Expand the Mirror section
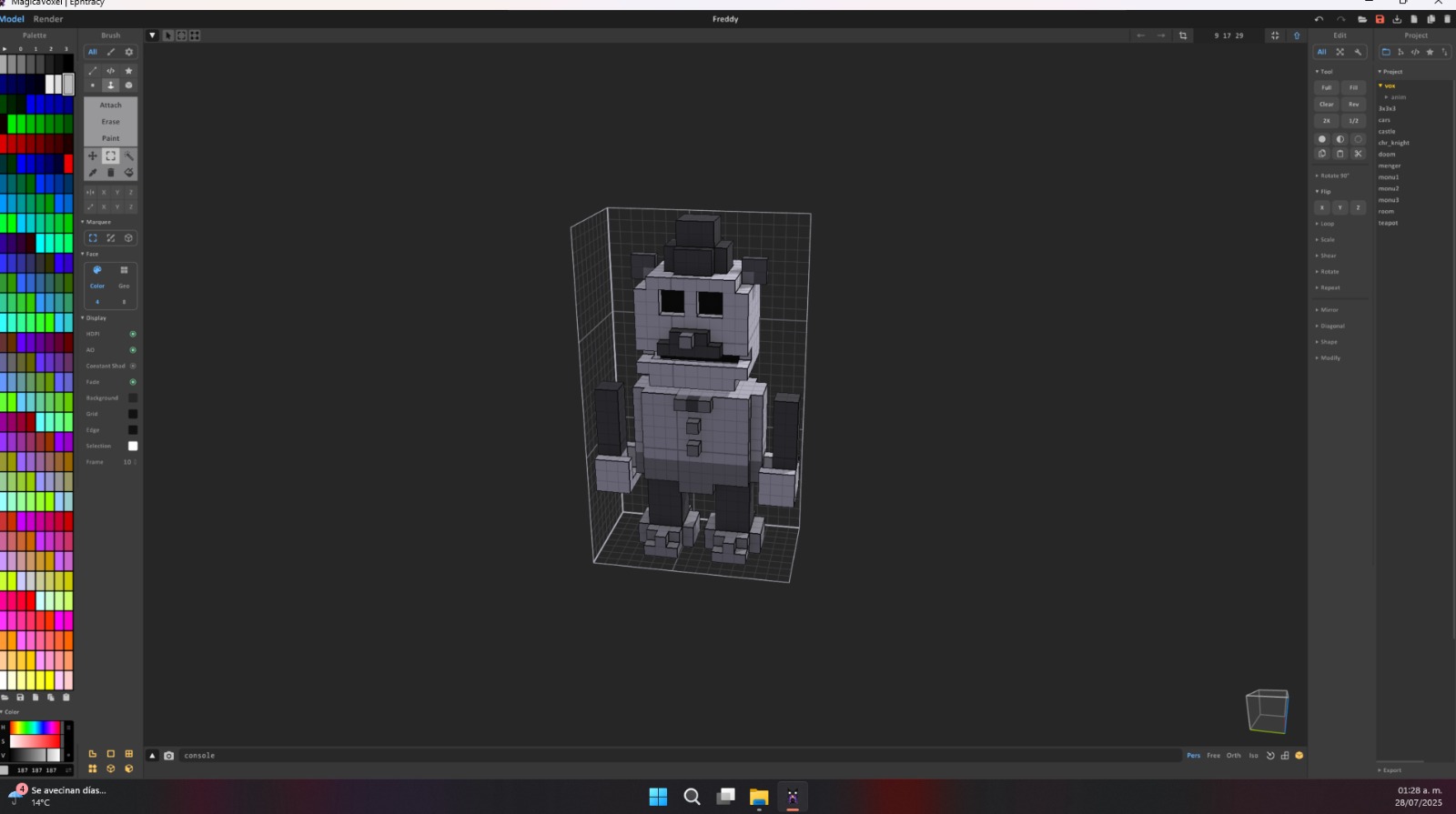The width and height of the screenshot is (1456, 814). [x=1329, y=310]
